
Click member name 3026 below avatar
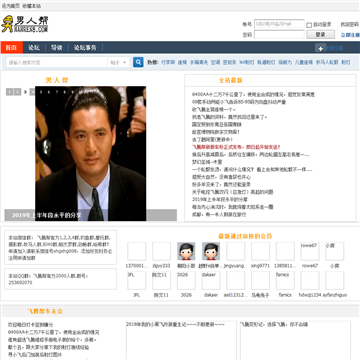pyautogui.click(x=186, y=295)
